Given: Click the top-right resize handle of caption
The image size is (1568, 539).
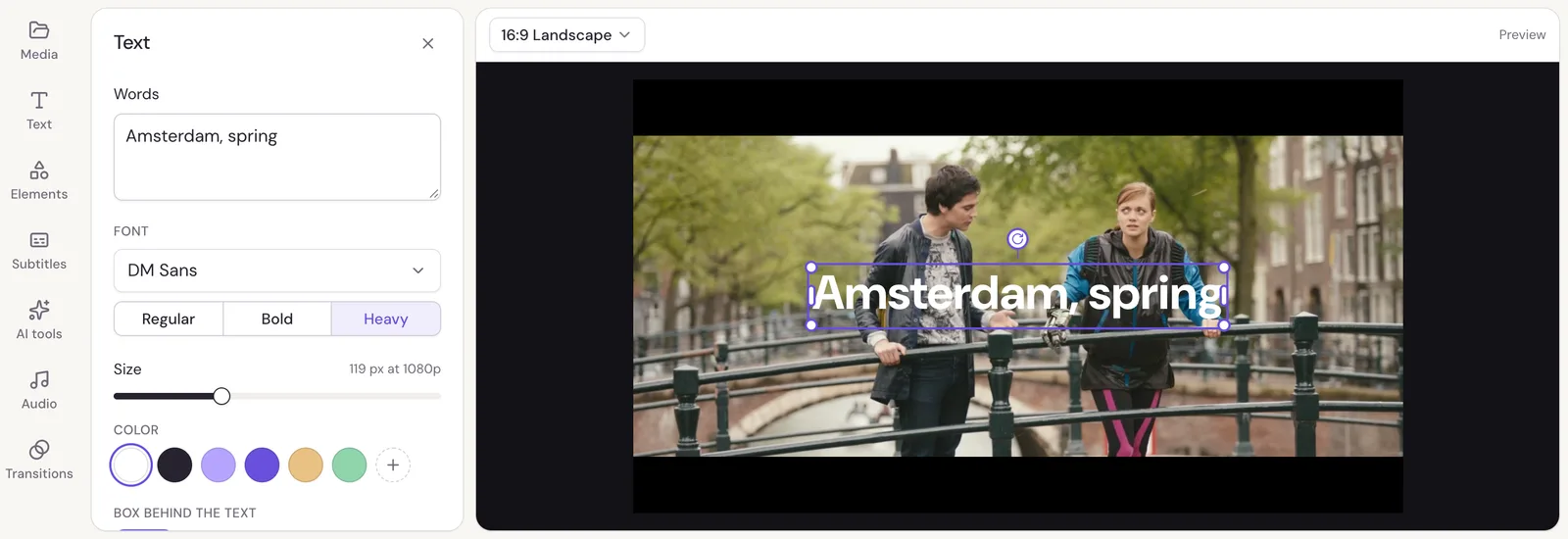Looking at the screenshot, I should (1224, 267).
